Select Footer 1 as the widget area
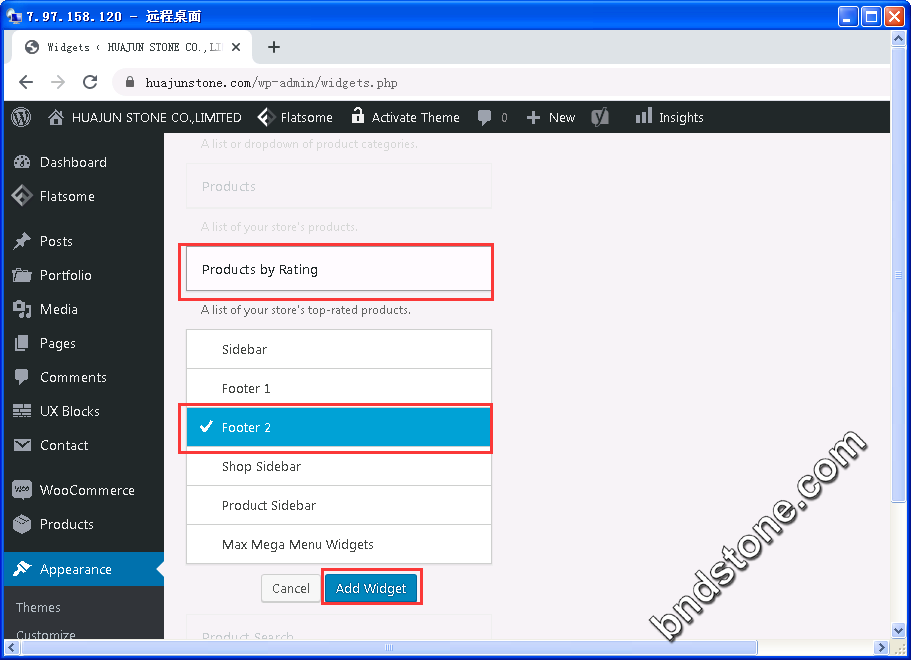The height and width of the screenshot is (660, 911). (339, 388)
